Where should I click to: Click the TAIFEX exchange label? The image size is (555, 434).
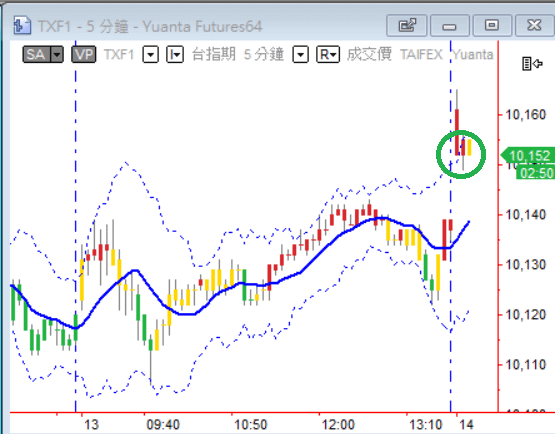pos(421,55)
